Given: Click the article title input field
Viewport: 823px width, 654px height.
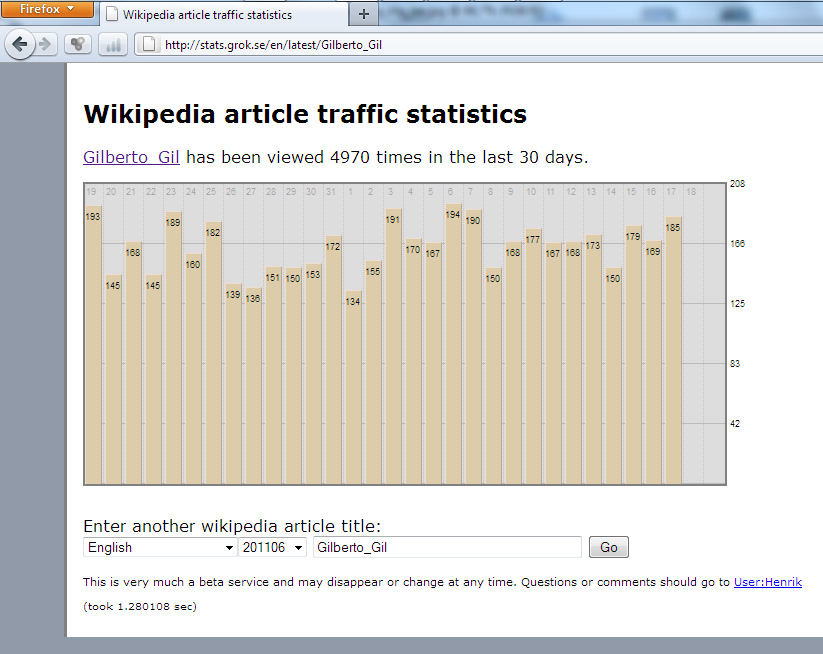Looking at the screenshot, I should 446,547.
